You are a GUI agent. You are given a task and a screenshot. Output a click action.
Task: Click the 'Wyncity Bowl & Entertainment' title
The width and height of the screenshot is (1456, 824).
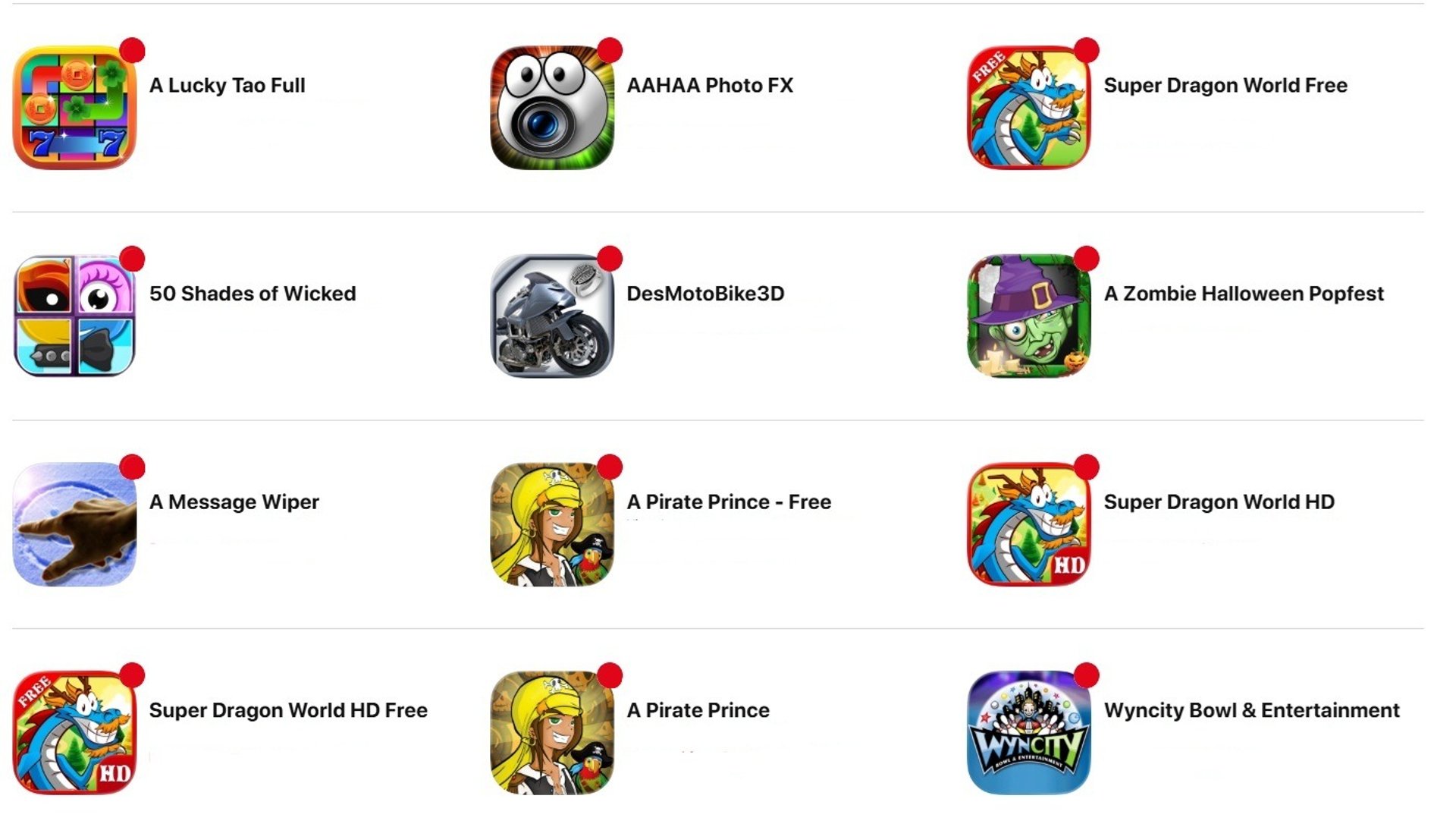[1252, 710]
